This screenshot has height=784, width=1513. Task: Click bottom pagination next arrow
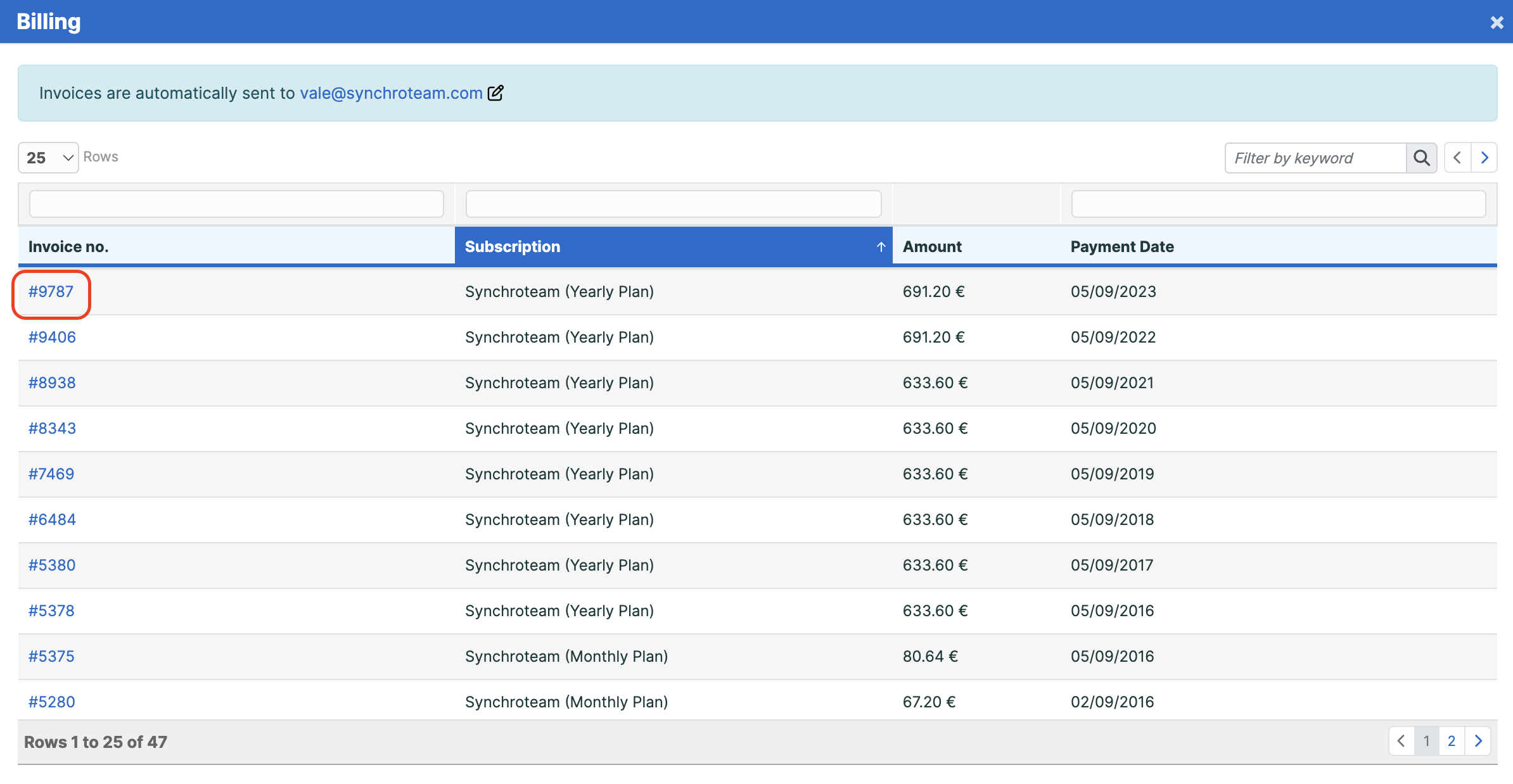(x=1478, y=741)
